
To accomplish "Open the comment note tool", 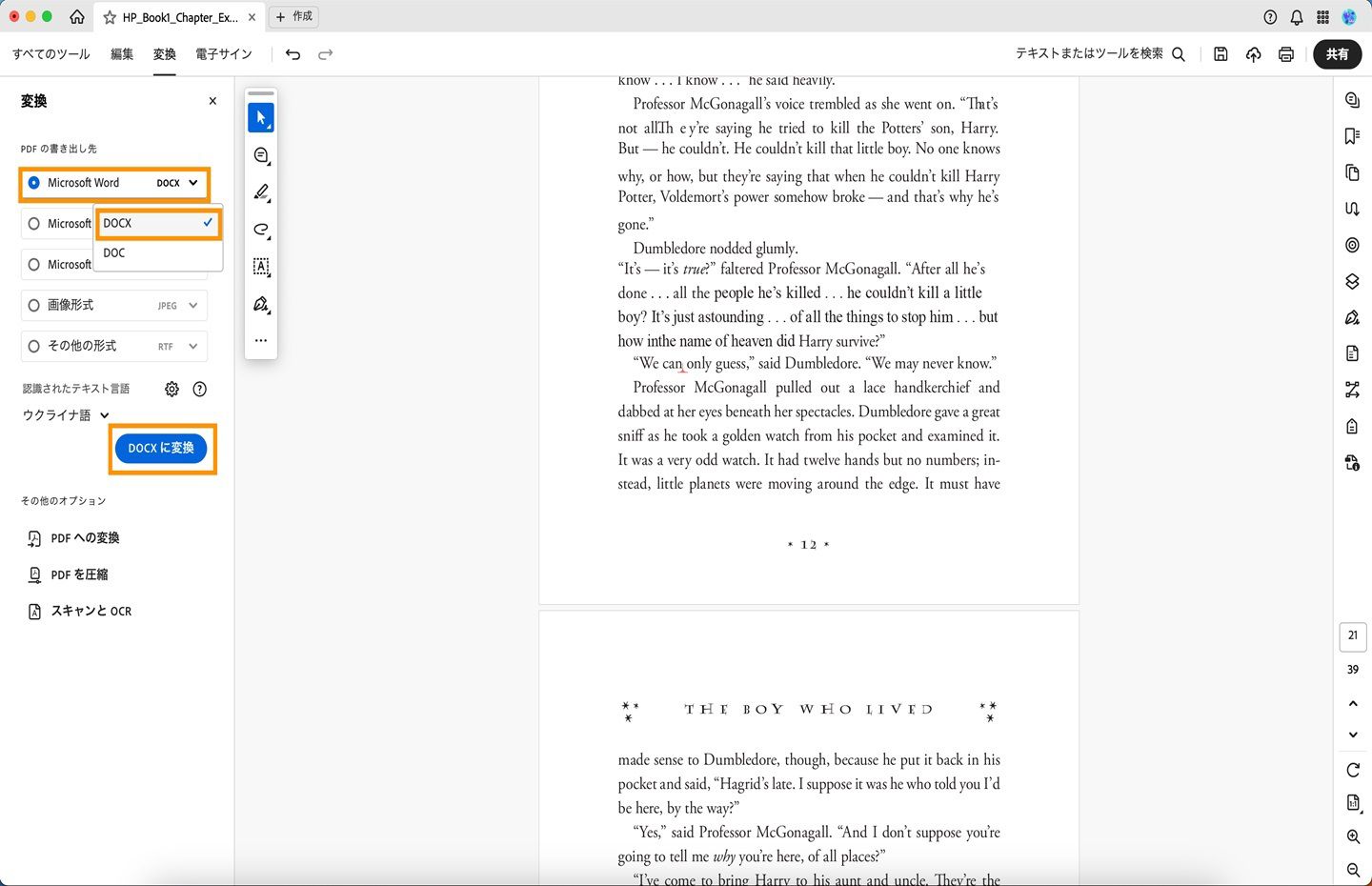I will pyautogui.click(x=260, y=154).
